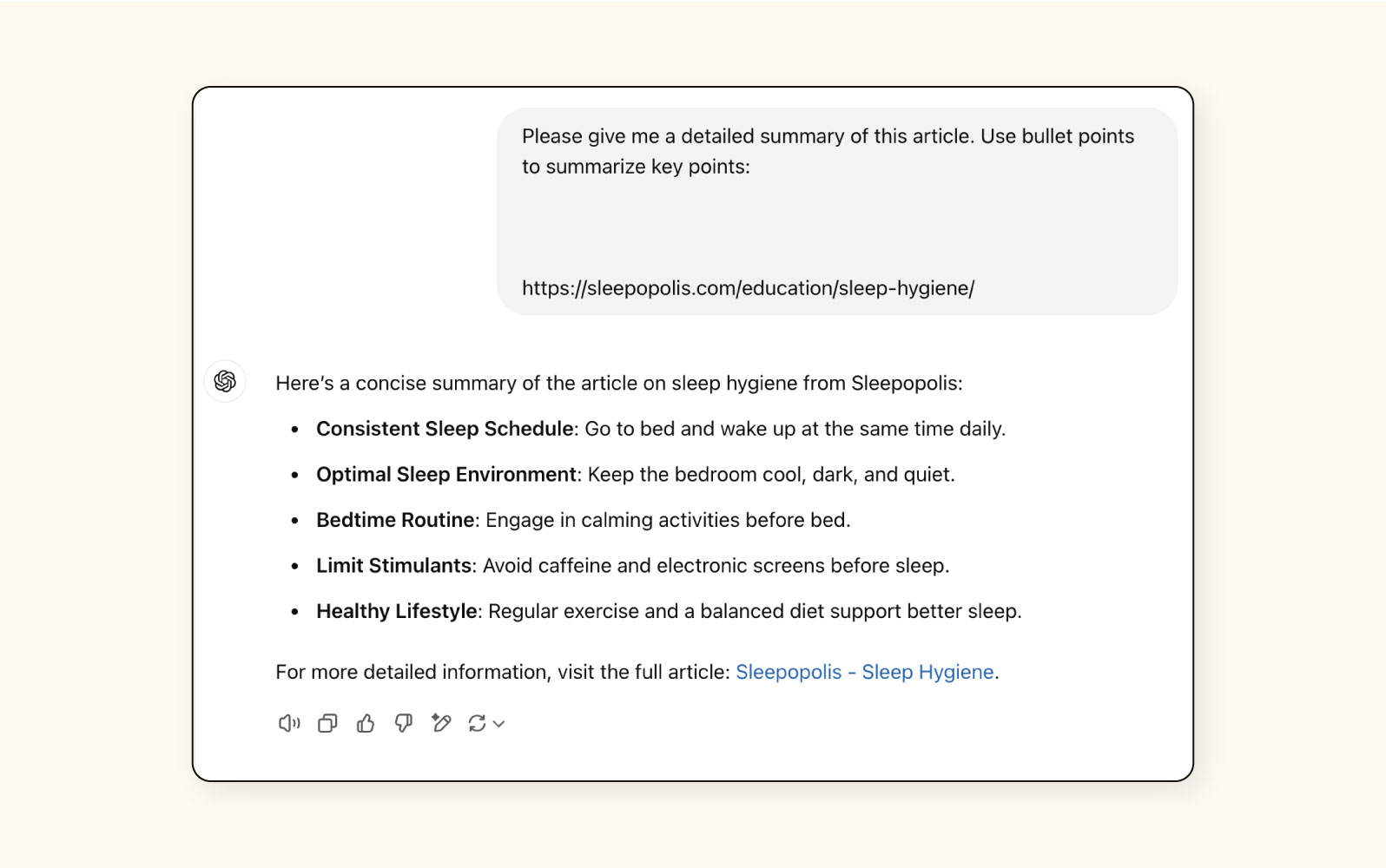The image size is (1386, 868).
Task: Click the ChatGPT logo avatar
Action: pyautogui.click(x=225, y=381)
